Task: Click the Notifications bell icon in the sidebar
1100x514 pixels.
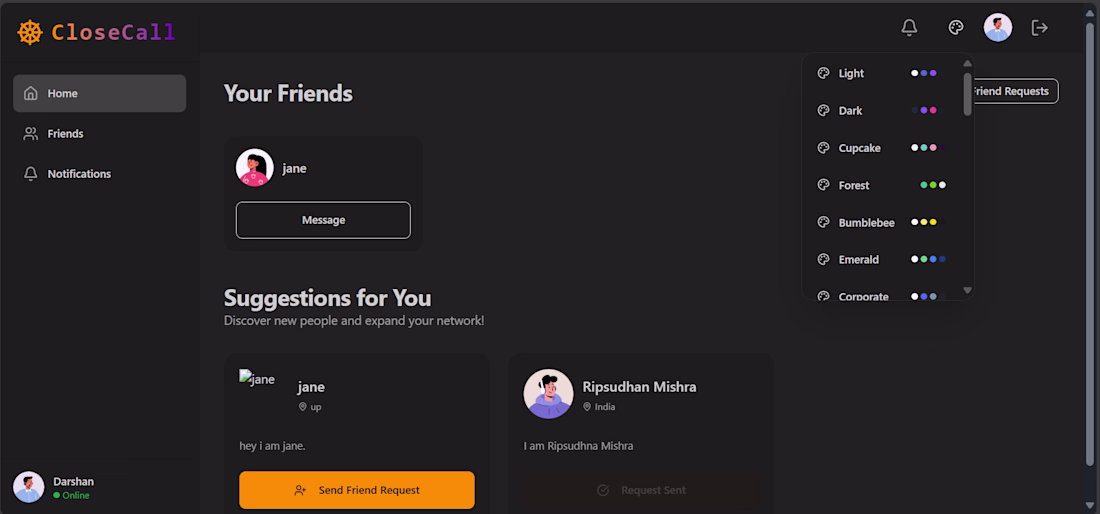Action: click(30, 173)
